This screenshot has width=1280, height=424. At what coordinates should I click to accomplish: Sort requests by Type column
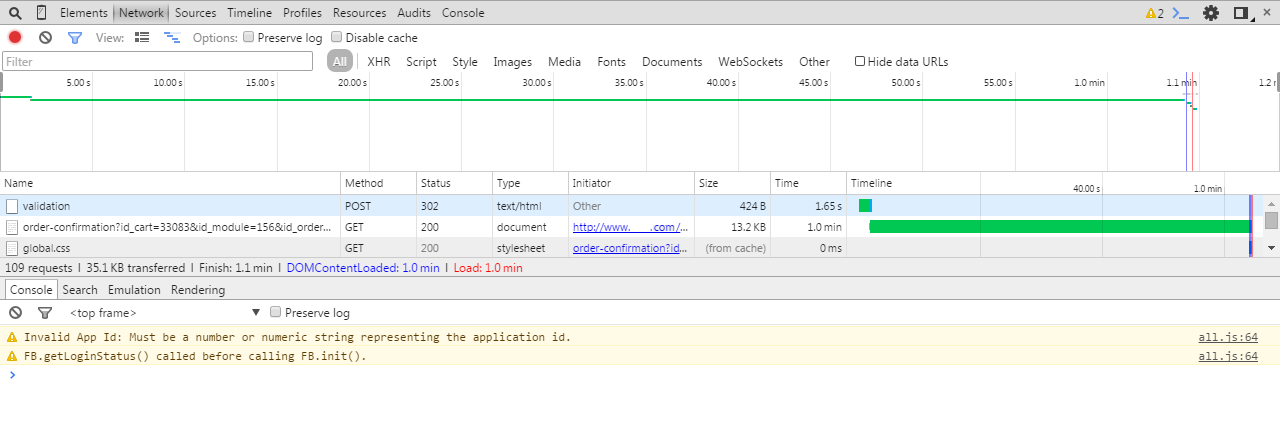530,183
